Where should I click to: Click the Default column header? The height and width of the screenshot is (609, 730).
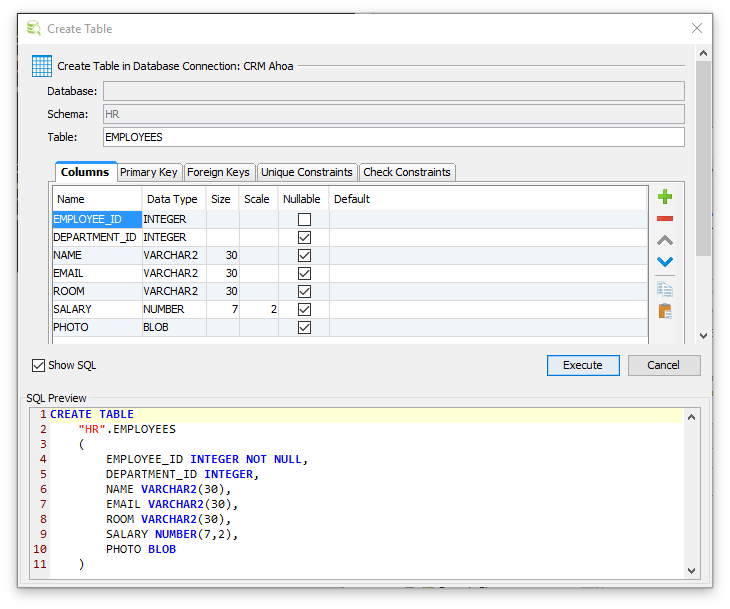point(488,199)
